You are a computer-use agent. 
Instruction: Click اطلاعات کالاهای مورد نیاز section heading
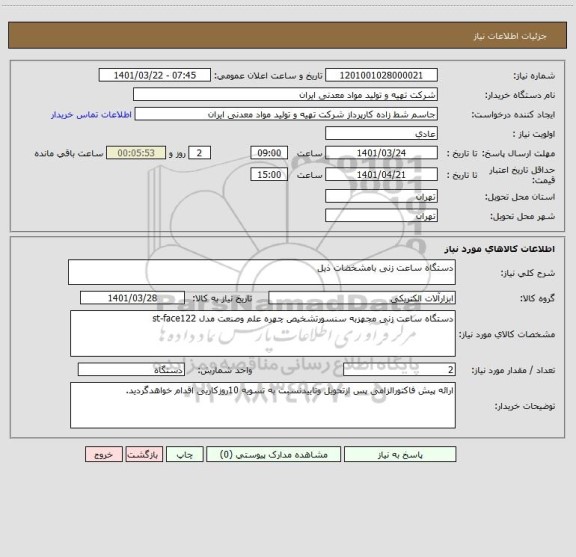500,249
